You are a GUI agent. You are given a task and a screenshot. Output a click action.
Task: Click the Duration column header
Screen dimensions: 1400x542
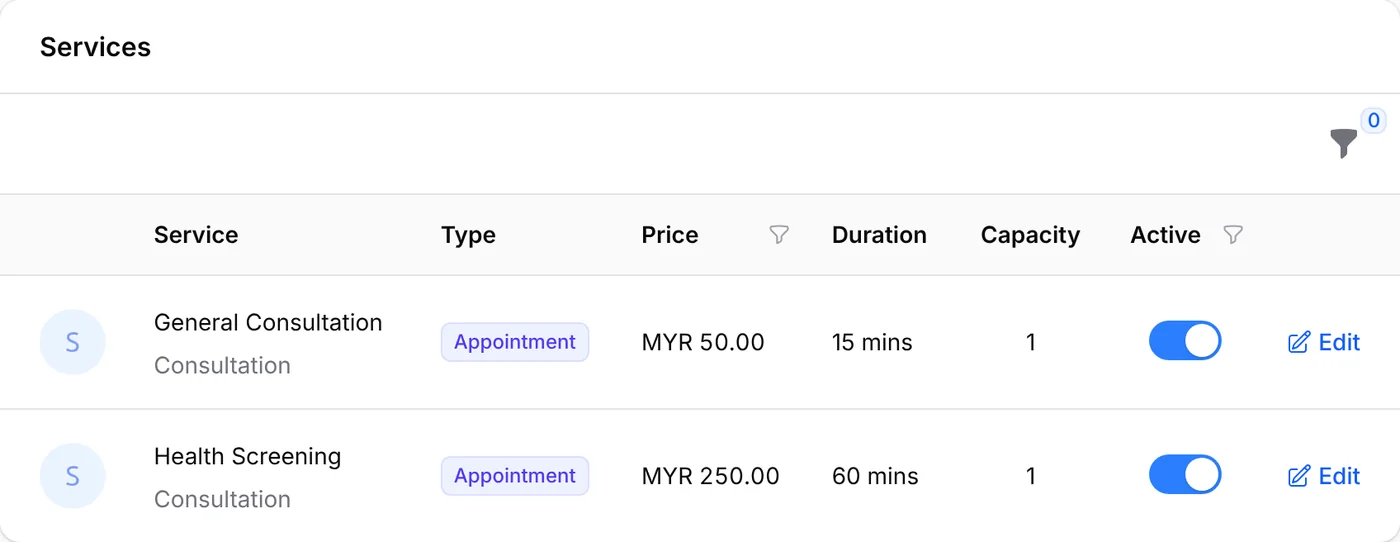(x=879, y=235)
